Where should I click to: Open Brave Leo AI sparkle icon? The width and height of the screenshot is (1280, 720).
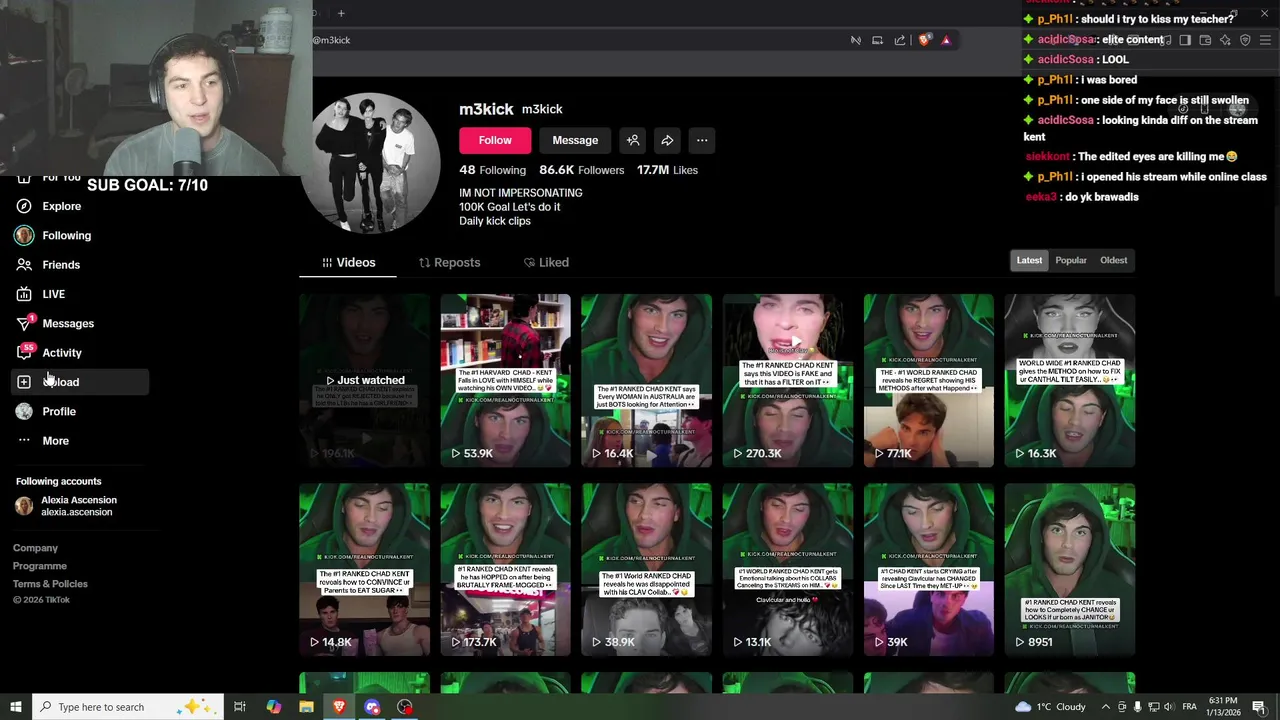[x=1225, y=40]
